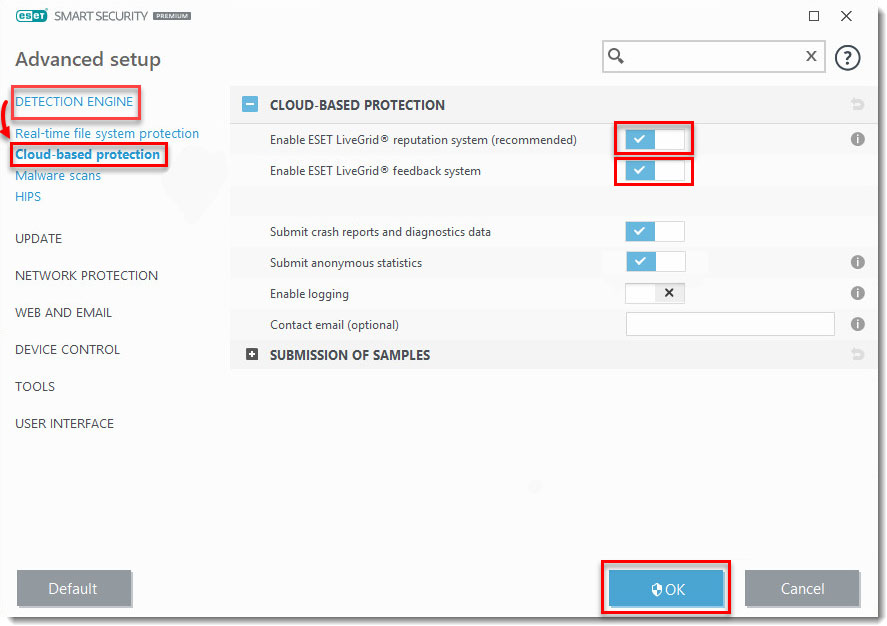Click info icon for LiveGrid reputation system
887x626 pixels.
858,139
